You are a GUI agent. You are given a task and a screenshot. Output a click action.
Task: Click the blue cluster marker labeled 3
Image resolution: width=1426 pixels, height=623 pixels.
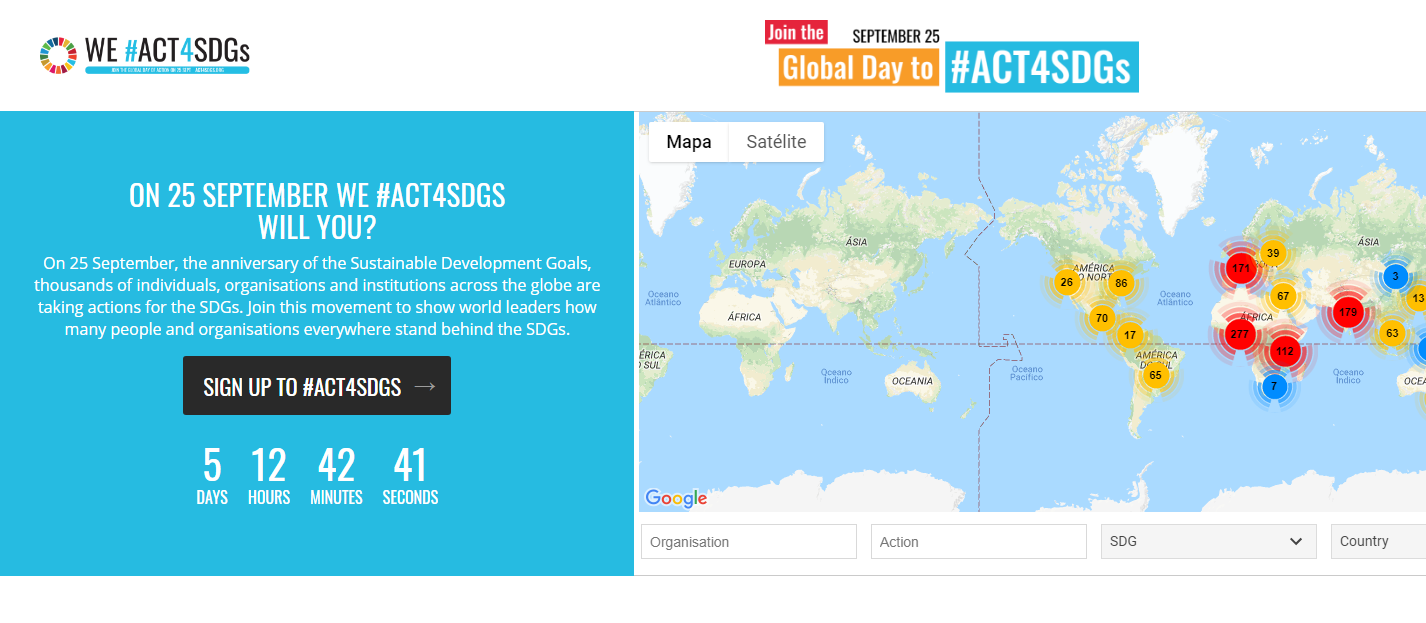(x=1395, y=276)
